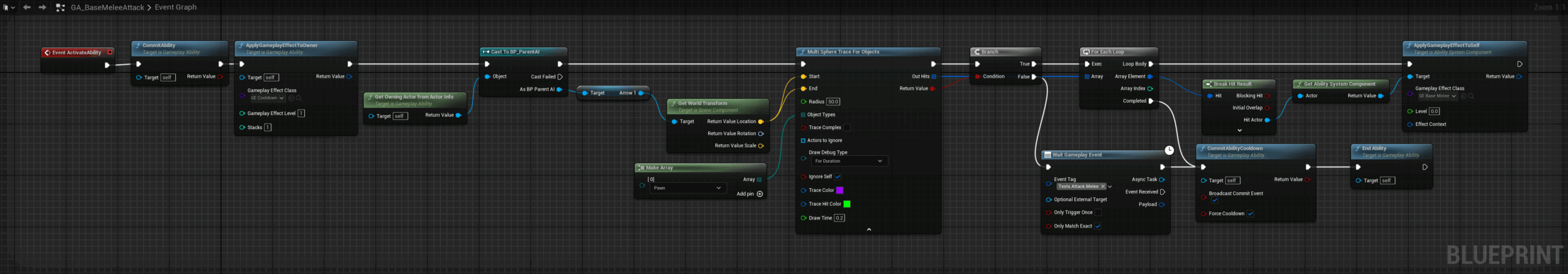This screenshot has height=274, width=1568.
Task: Use selected asset for GE Cooldown
Action: tap(291, 98)
